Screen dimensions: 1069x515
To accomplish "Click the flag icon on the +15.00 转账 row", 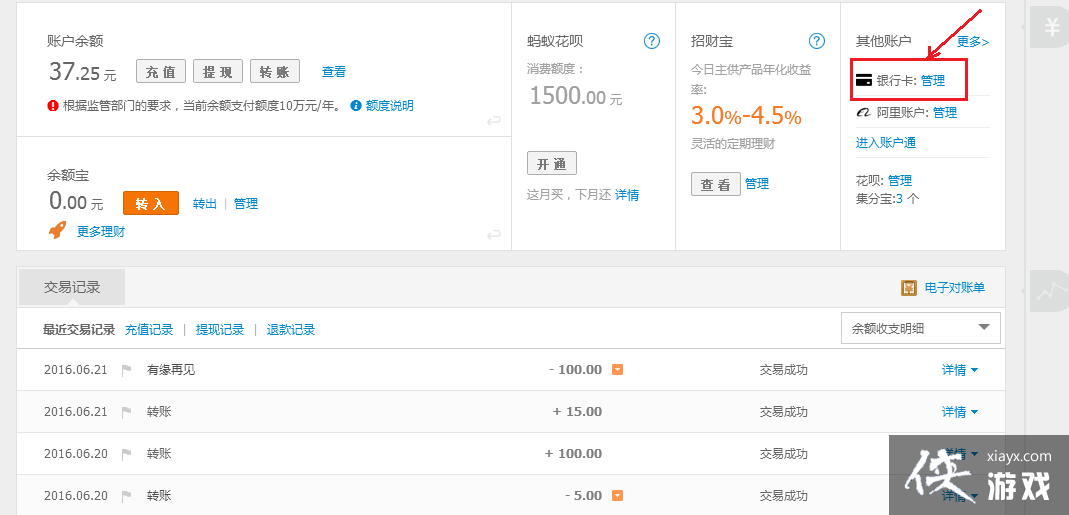I will coord(127,412).
